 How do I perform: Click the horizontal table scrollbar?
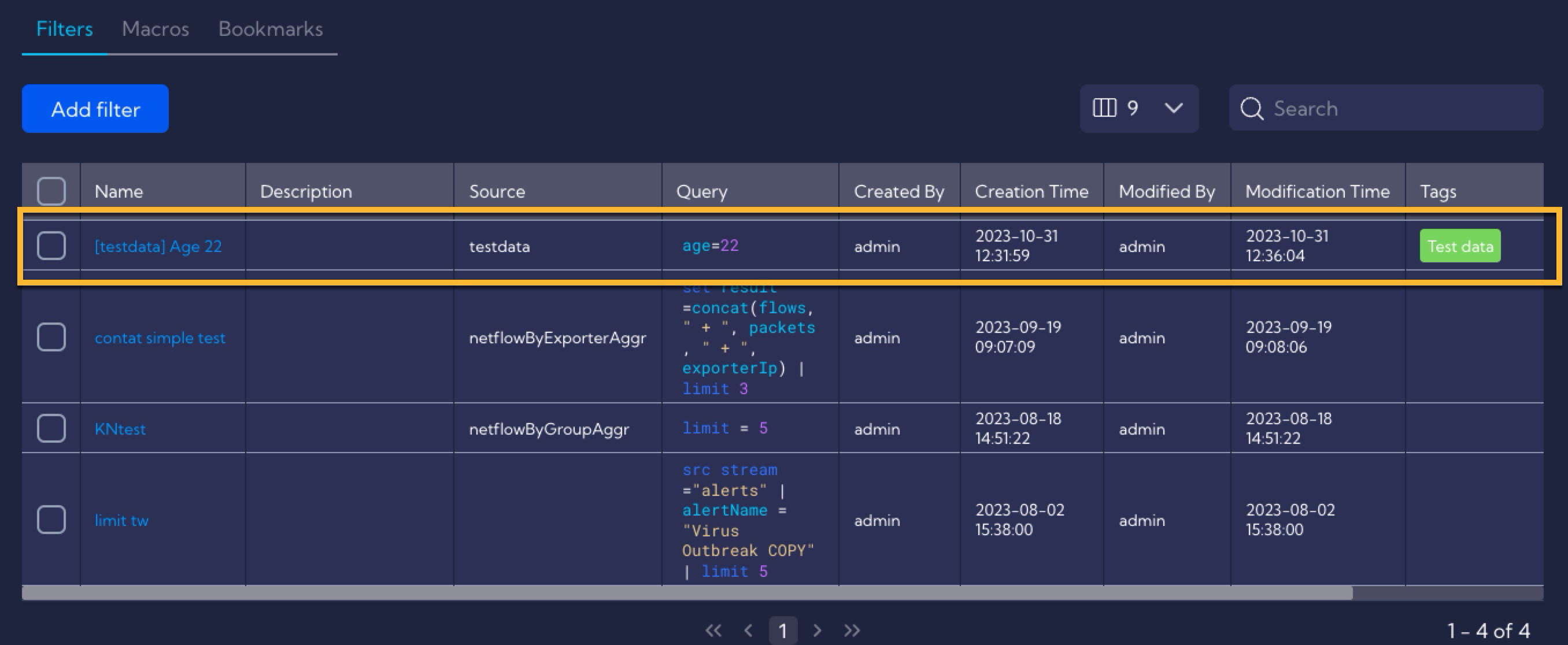coord(687,594)
